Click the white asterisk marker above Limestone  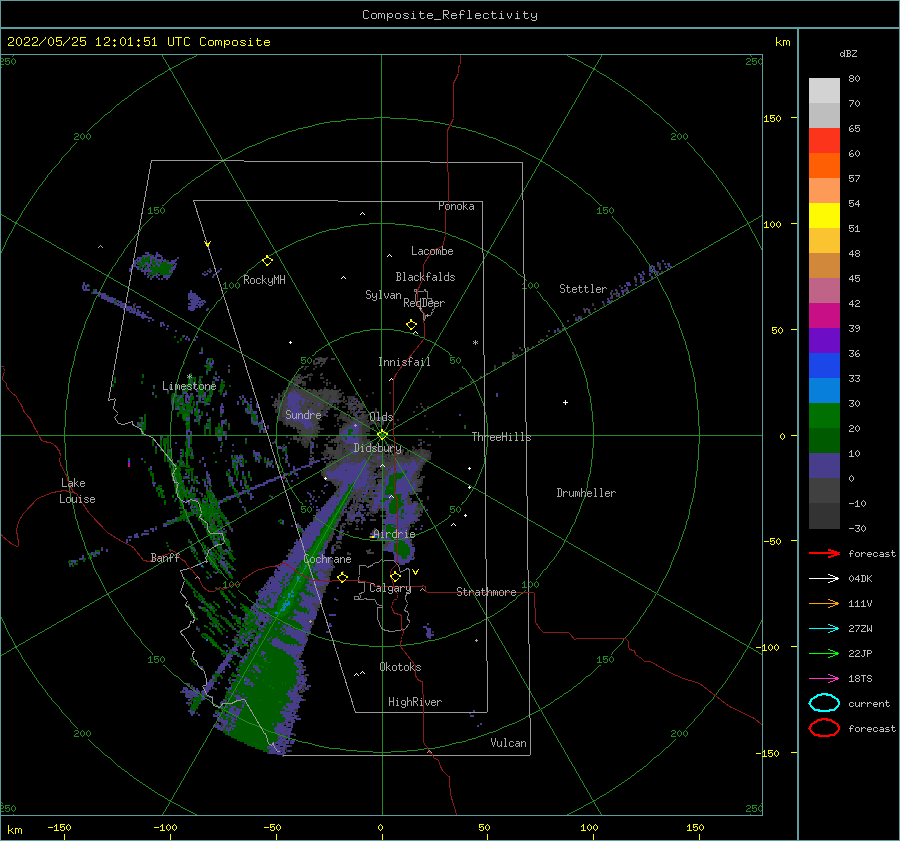coord(189,377)
